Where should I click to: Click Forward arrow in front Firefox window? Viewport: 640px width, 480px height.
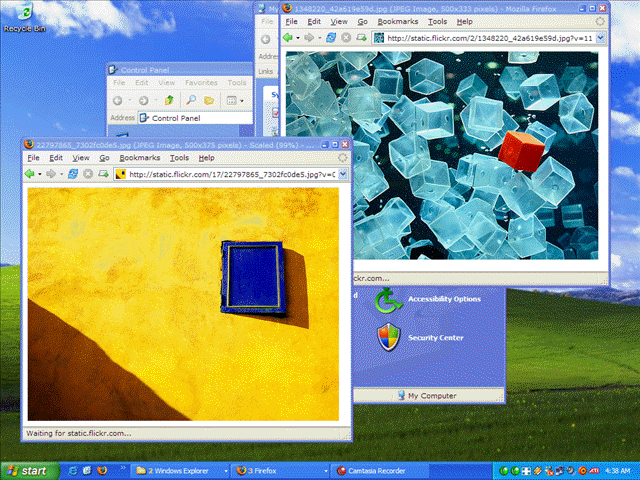[x=51, y=174]
